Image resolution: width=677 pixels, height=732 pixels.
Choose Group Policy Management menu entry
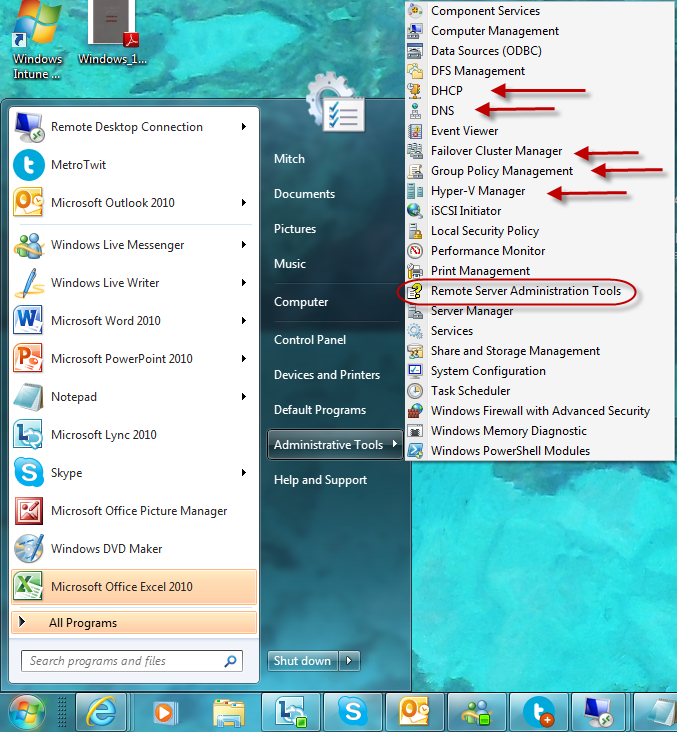(x=501, y=171)
